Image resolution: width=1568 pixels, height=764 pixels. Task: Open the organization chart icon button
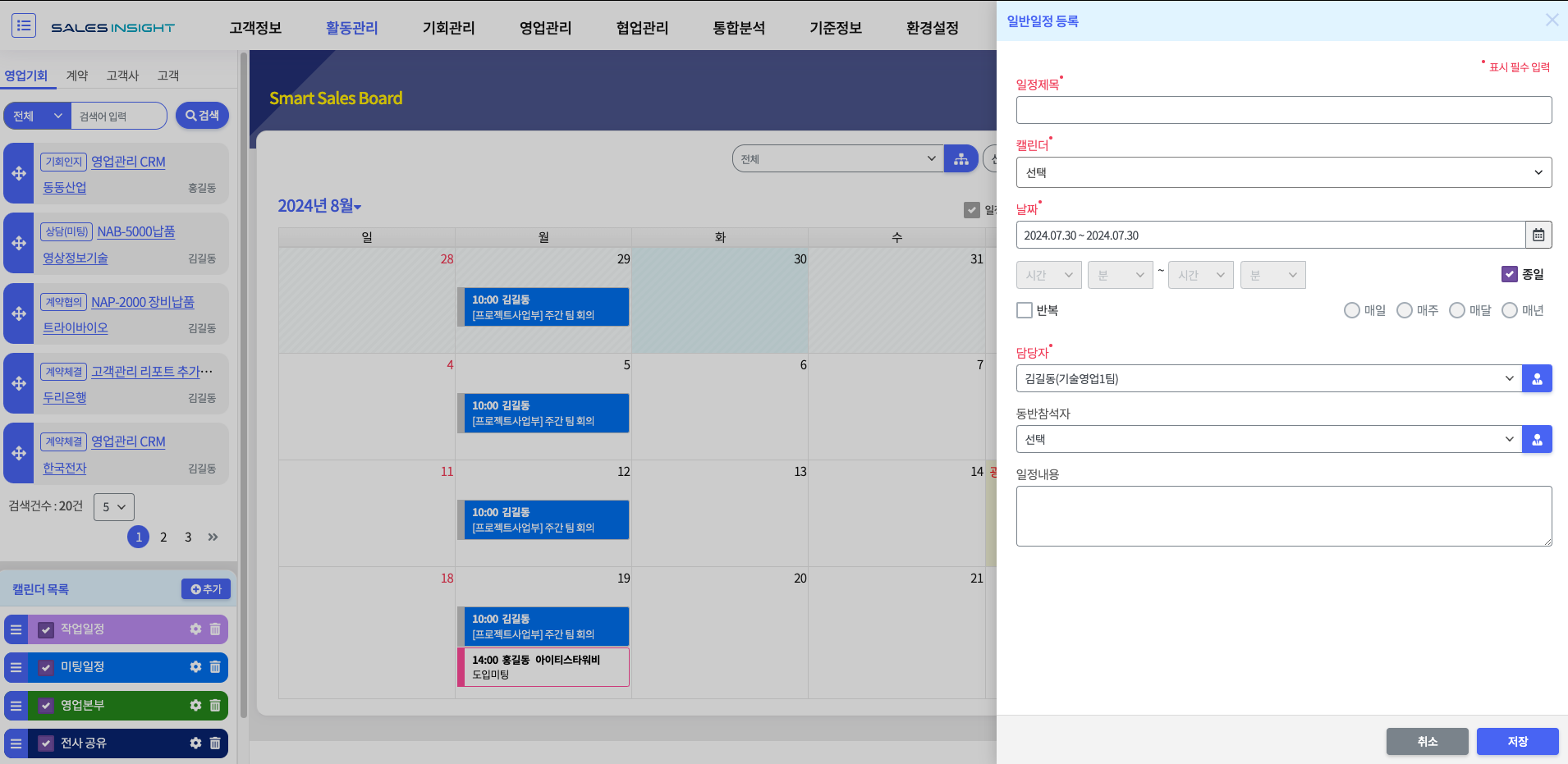tap(961, 159)
